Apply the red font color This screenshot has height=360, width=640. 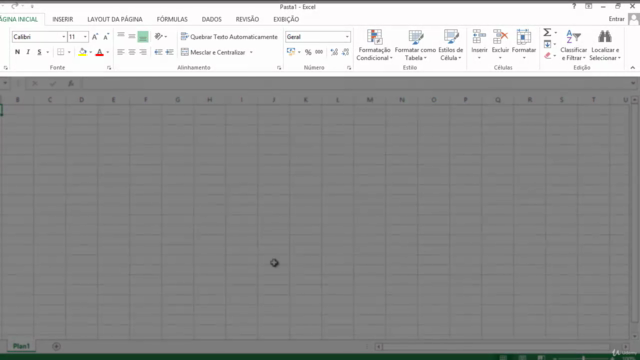coord(99,52)
